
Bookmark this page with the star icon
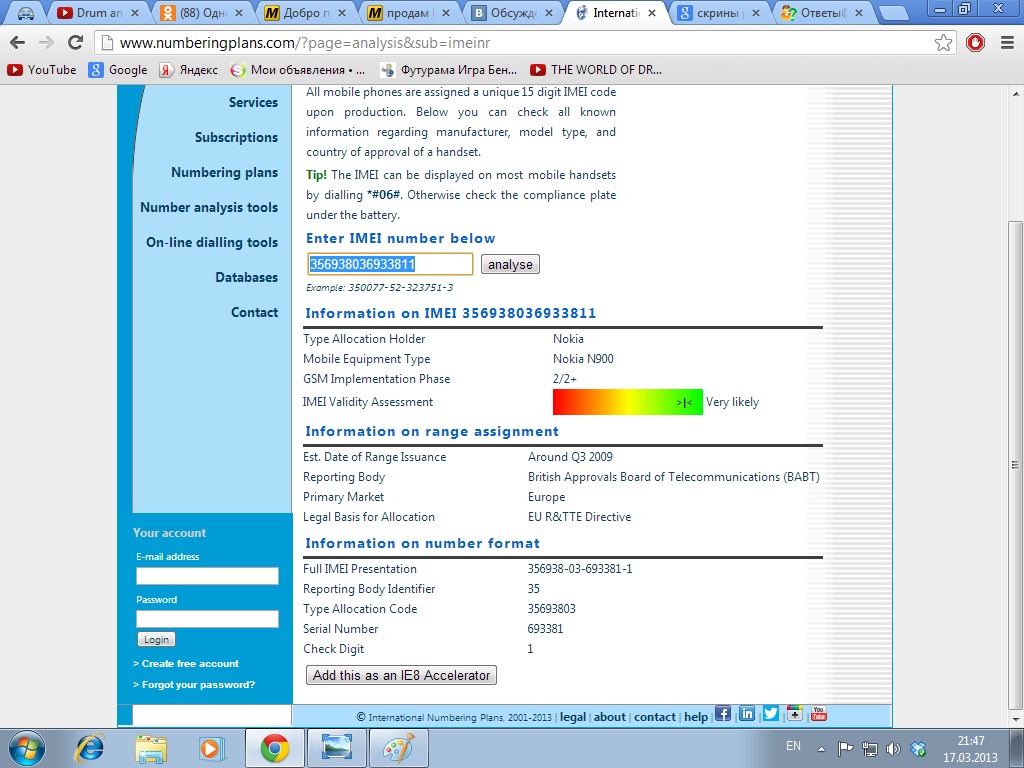pyautogui.click(x=943, y=43)
